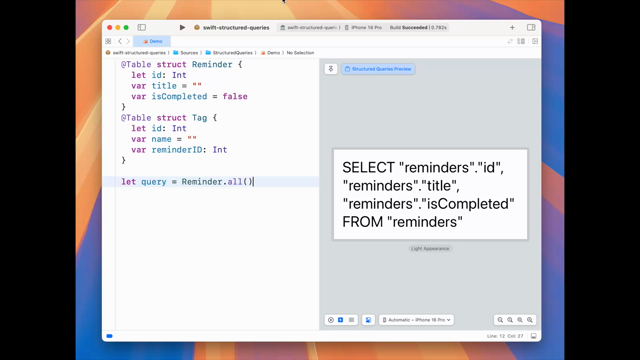Click the code review arrows icon
This screenshot has height=360, width=640.
click(510, 41)
